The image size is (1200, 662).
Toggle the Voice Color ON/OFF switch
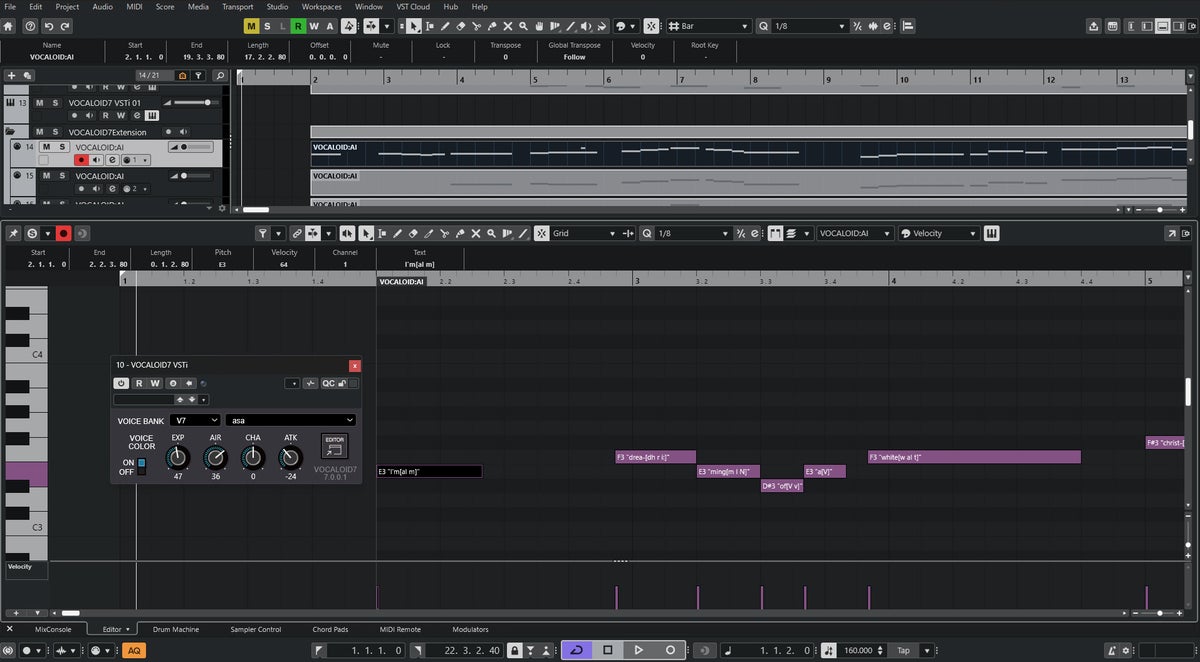point(141,467)
